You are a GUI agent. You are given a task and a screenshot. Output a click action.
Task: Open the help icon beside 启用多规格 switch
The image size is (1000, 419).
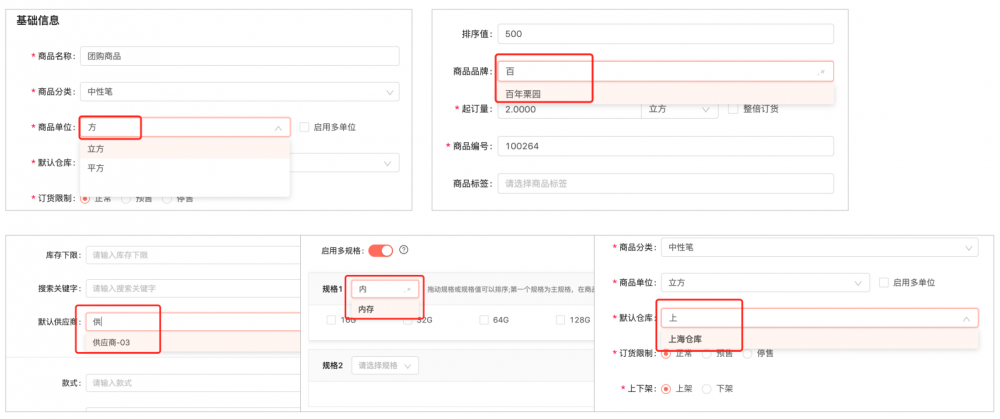[403, 251]
